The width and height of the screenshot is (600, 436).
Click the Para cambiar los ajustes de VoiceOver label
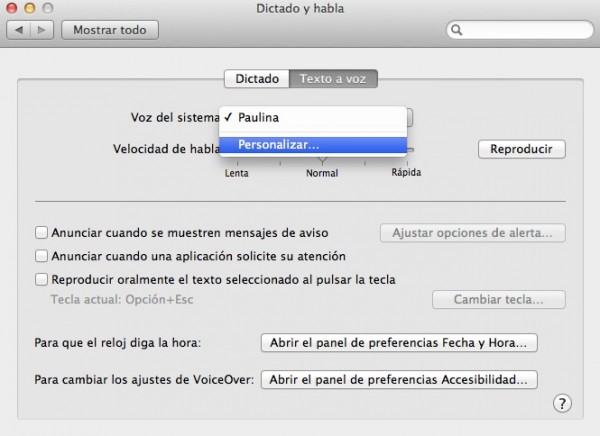[x=144, y=380]
